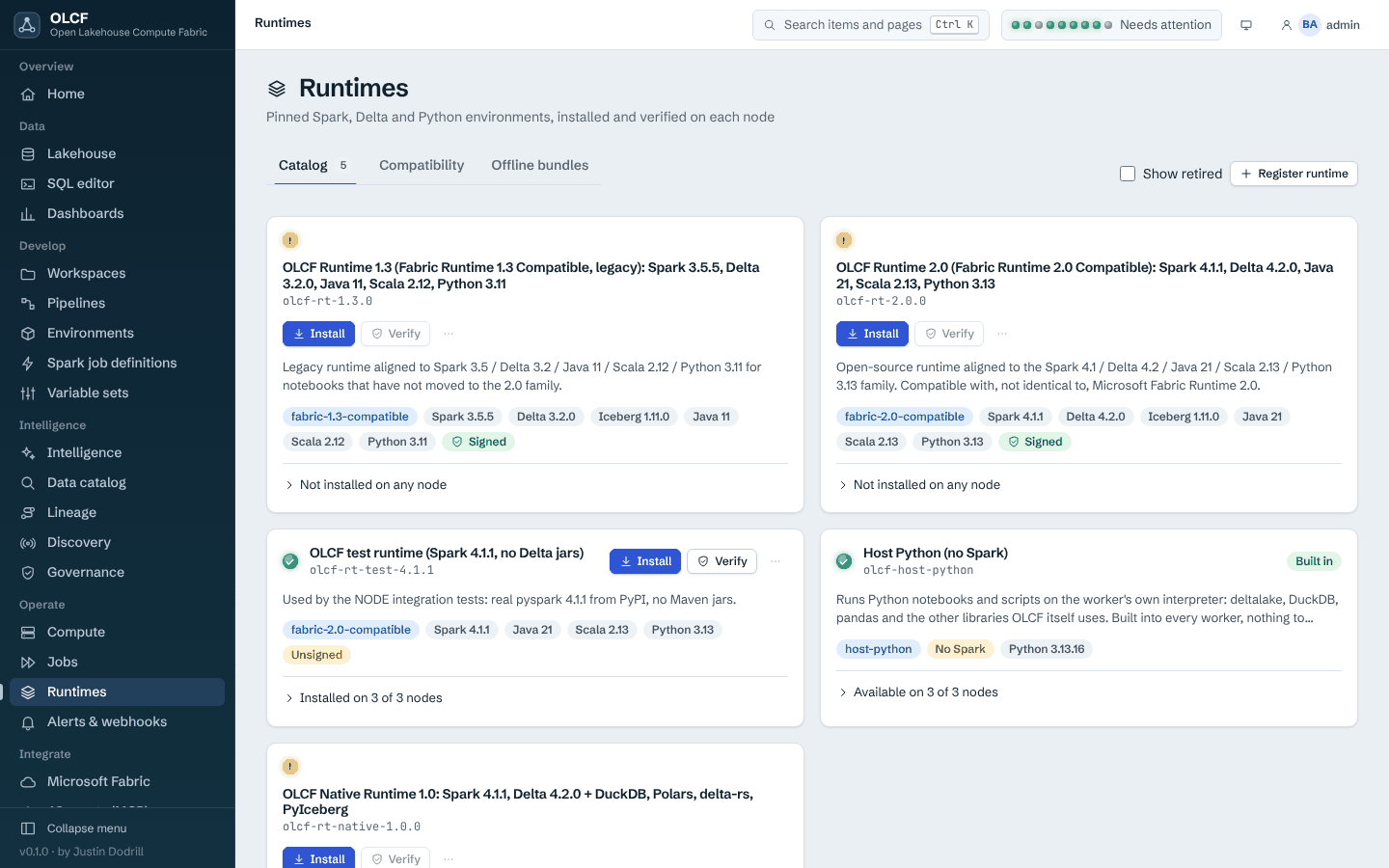Click the green check icon on test runtime

290,561
